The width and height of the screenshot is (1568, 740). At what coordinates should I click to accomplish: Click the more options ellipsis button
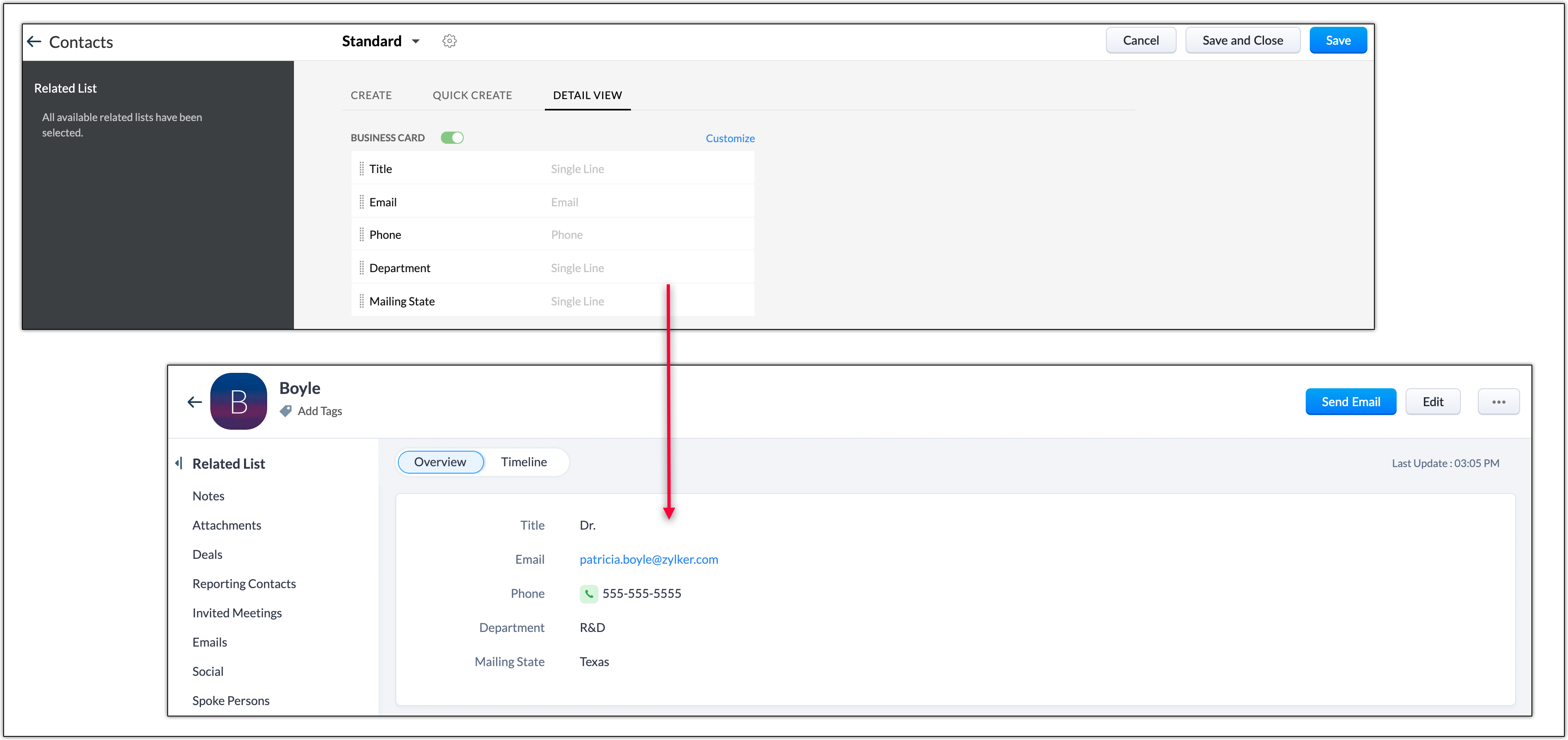coord(1498,402)
